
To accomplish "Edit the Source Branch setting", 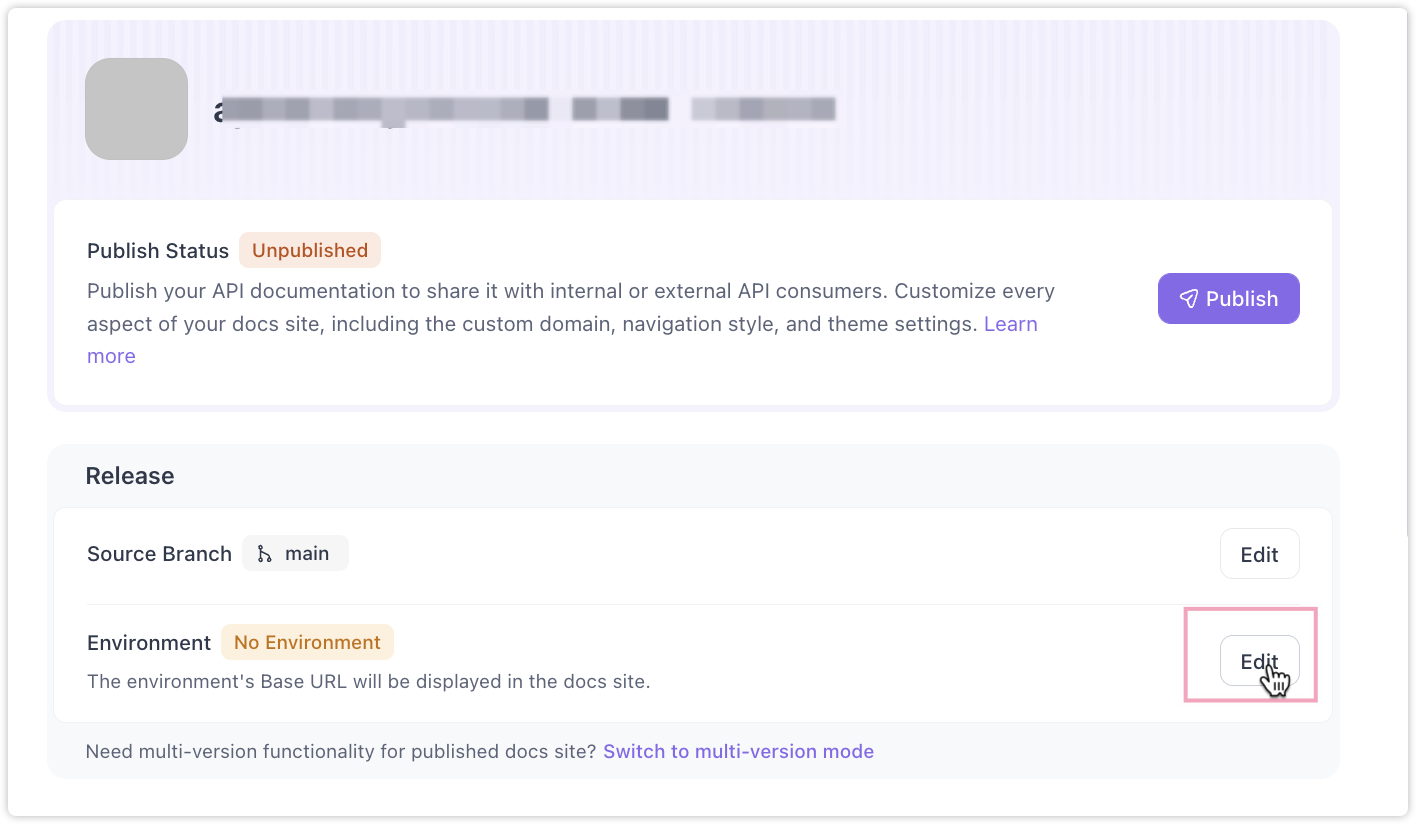I will [x=1259, y=554].
